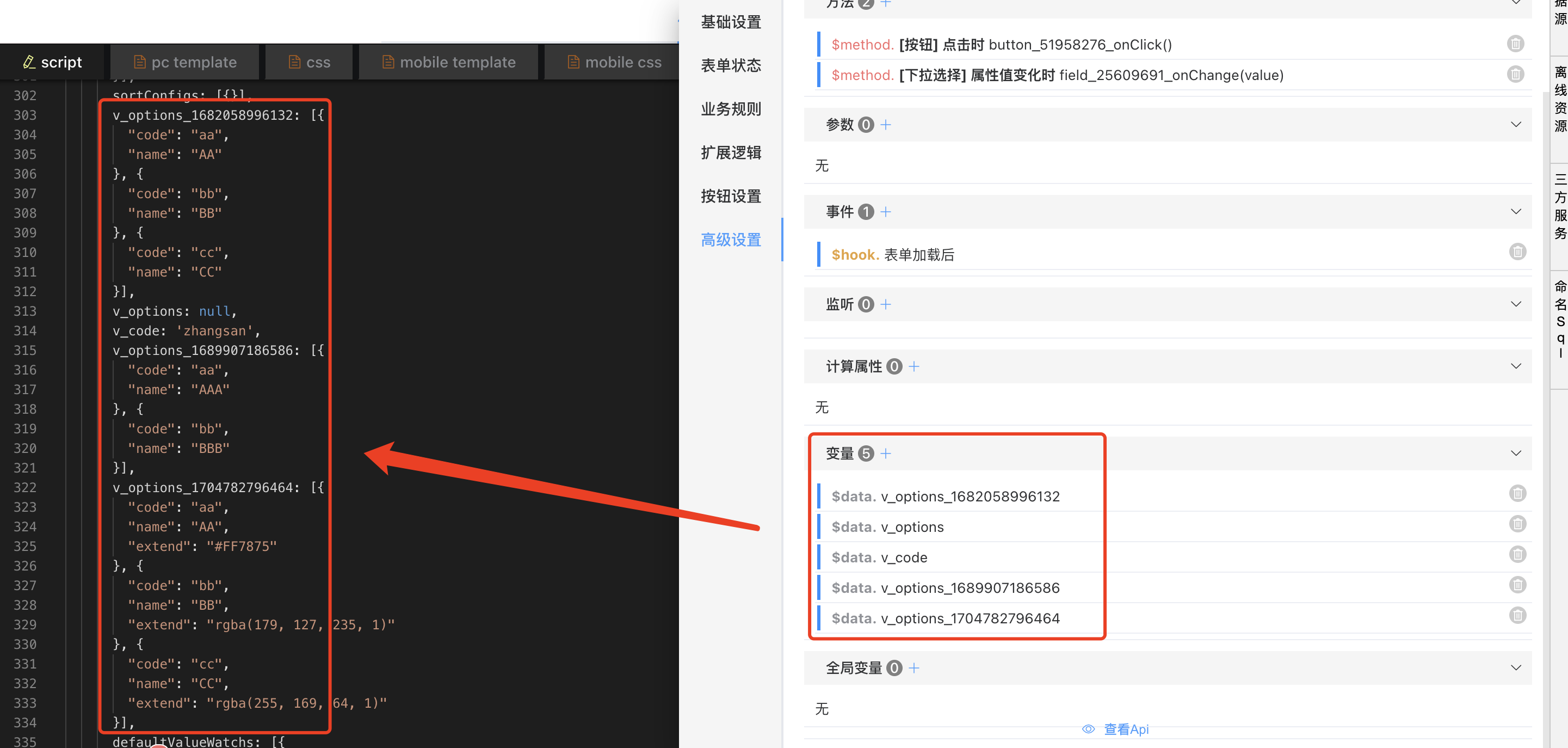Open the 业务规则 settings section
Viewport: 1568px width, 748px height.
pos(731,109)
